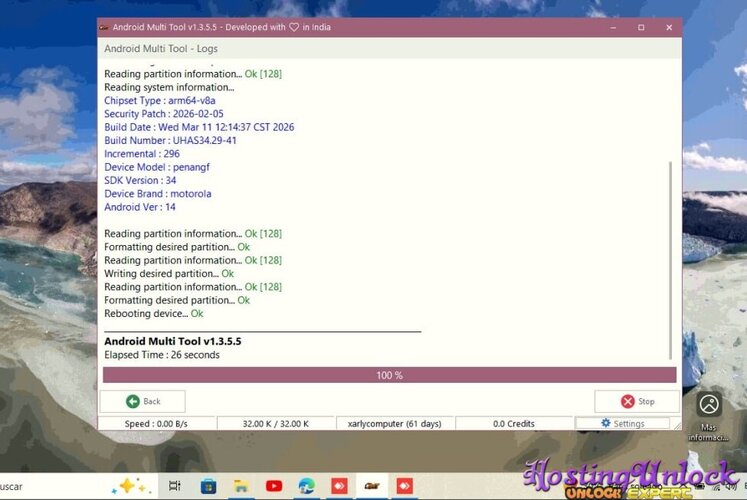Click the Reading system information... line
Image resolution: width=747 pixels, height=500 pixels.
pos(169,87)
